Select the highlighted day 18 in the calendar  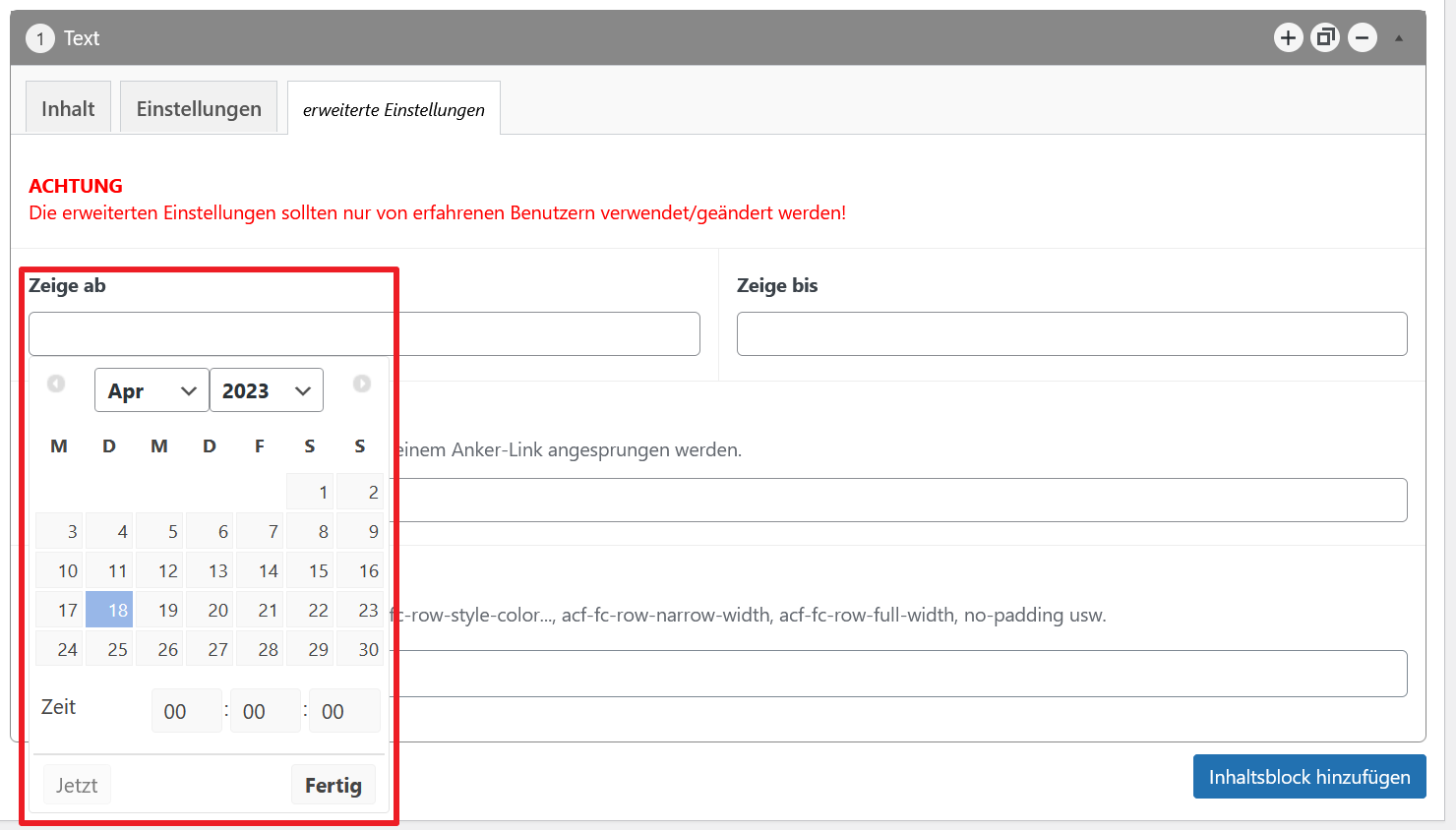tap(109, 610)
